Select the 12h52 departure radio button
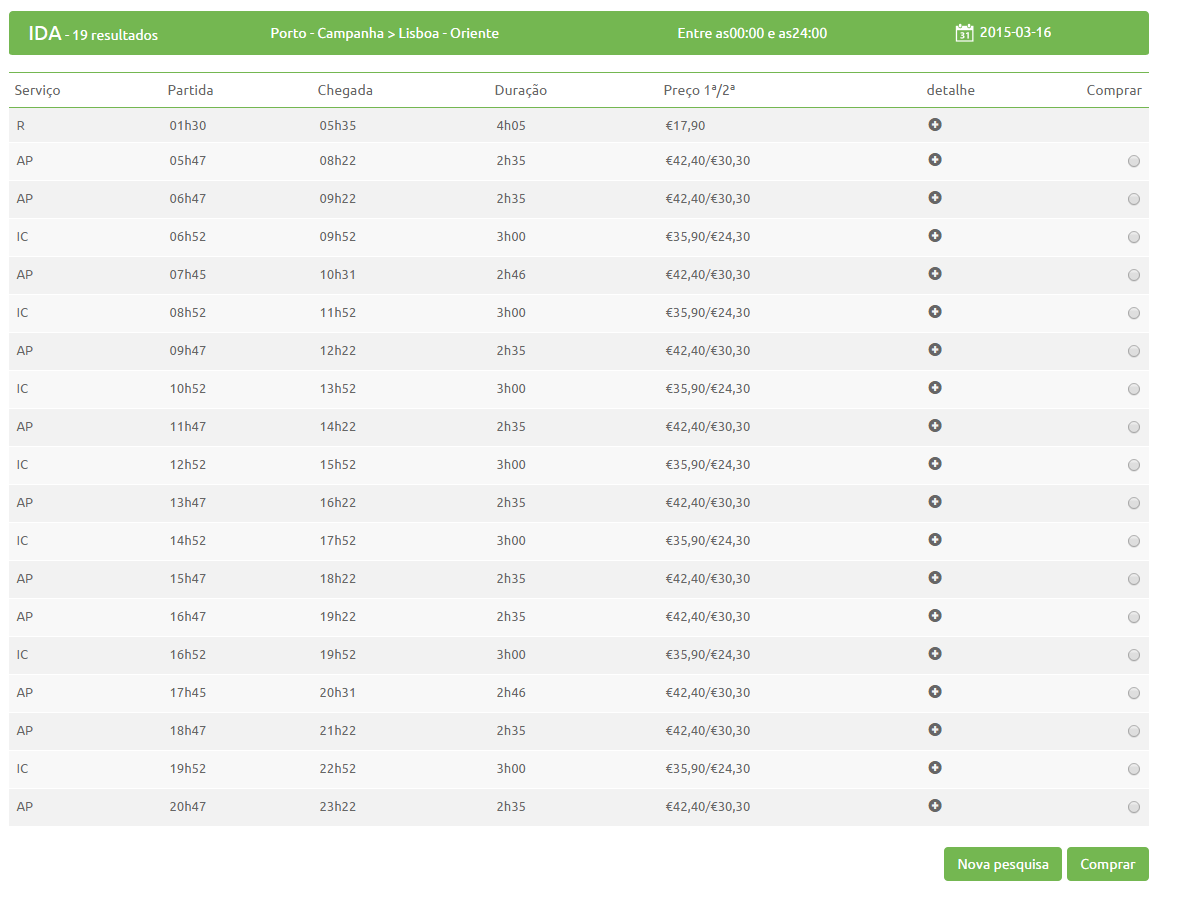 [x=1133, y=465]
